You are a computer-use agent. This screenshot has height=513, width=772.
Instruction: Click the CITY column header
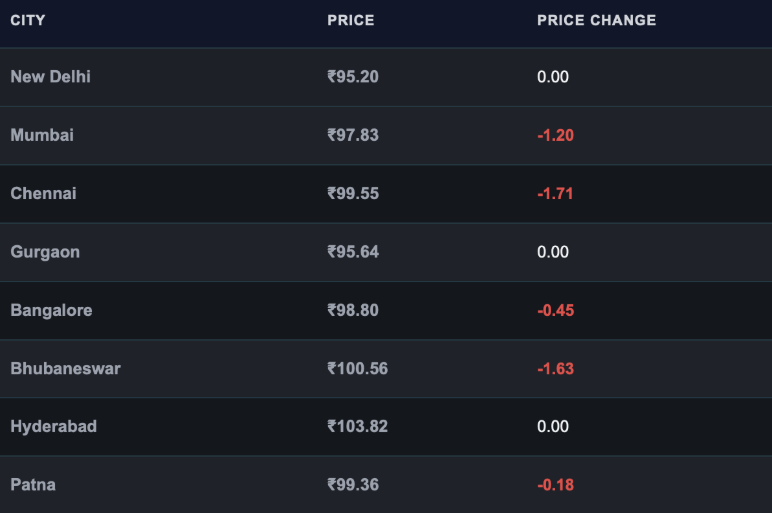tap(28, 20)
